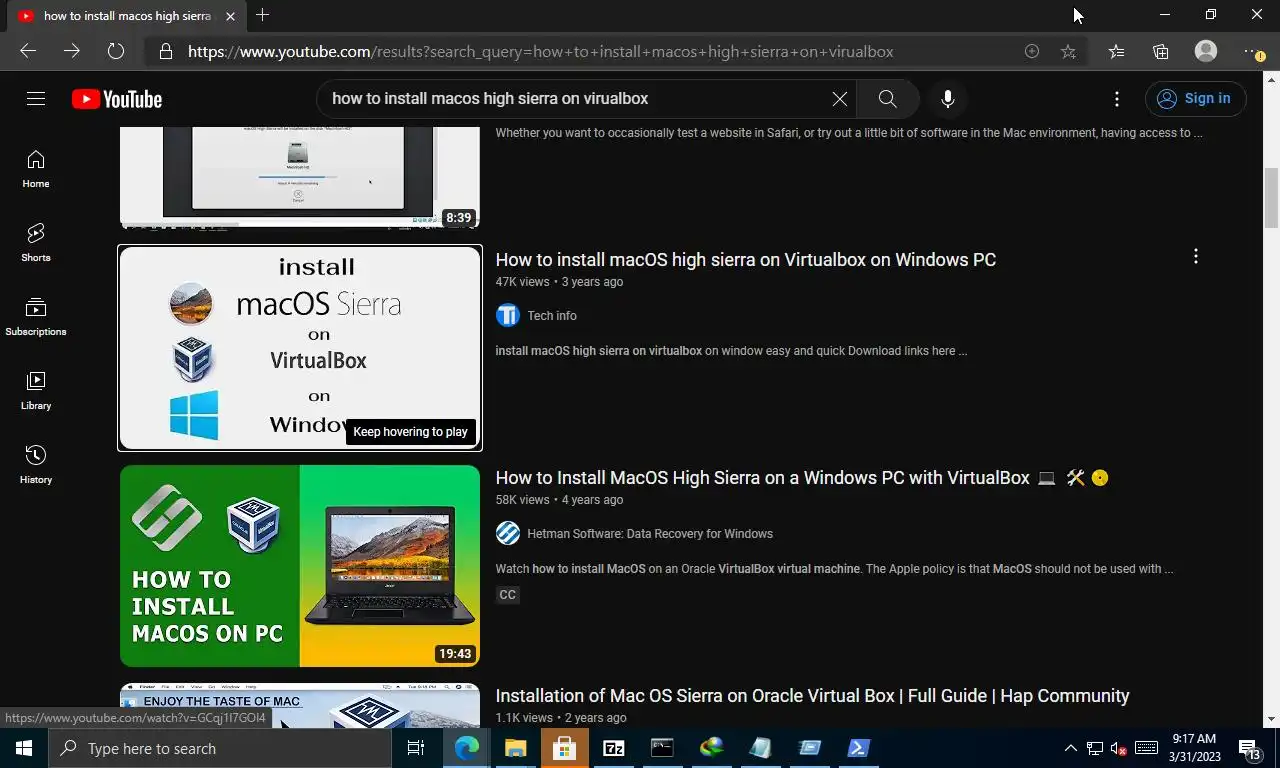Click the Tech info channel avatar
Image resolution: width=1280 pixels, height=768 pixels.
click(508, 316)
